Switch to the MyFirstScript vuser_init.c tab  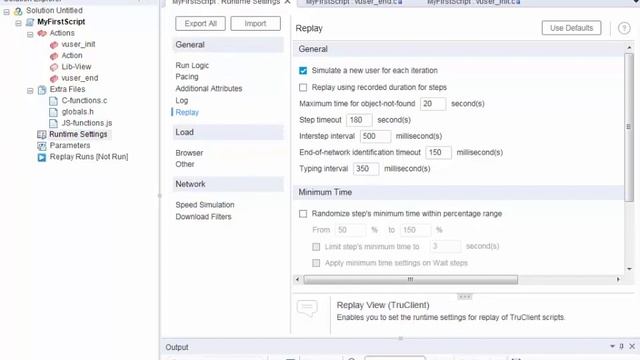pyautogui.click(x=473, y=2)
